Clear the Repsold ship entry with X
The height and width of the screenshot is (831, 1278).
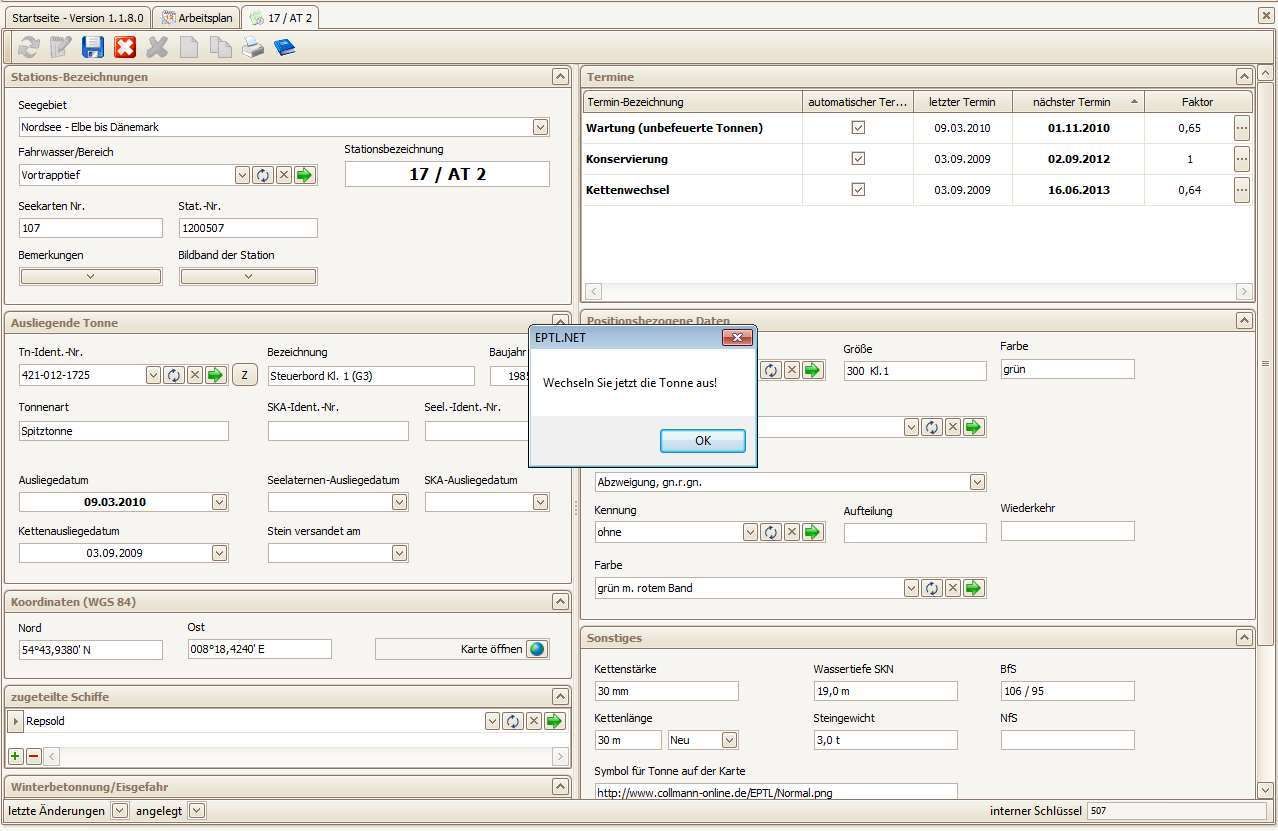point(533,721)
